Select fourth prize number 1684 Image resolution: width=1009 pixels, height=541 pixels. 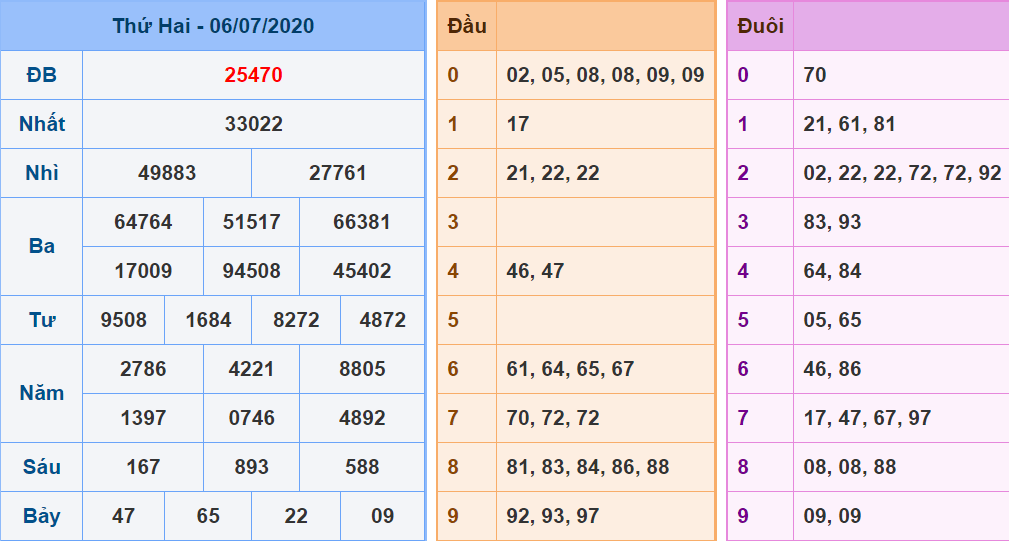coord(208,320)
